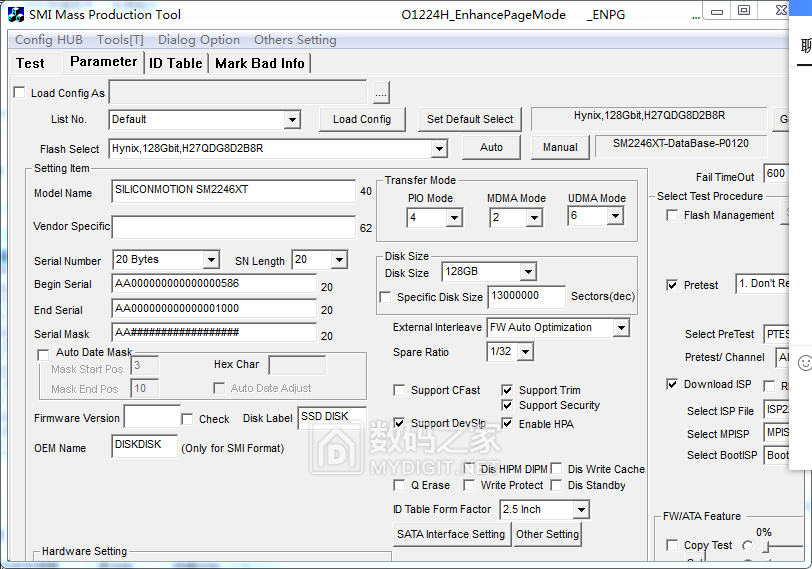This screenshot has width=812, height=569.
Task: Click the Specific Disk Size sectors field
Action: pos(526,297)
